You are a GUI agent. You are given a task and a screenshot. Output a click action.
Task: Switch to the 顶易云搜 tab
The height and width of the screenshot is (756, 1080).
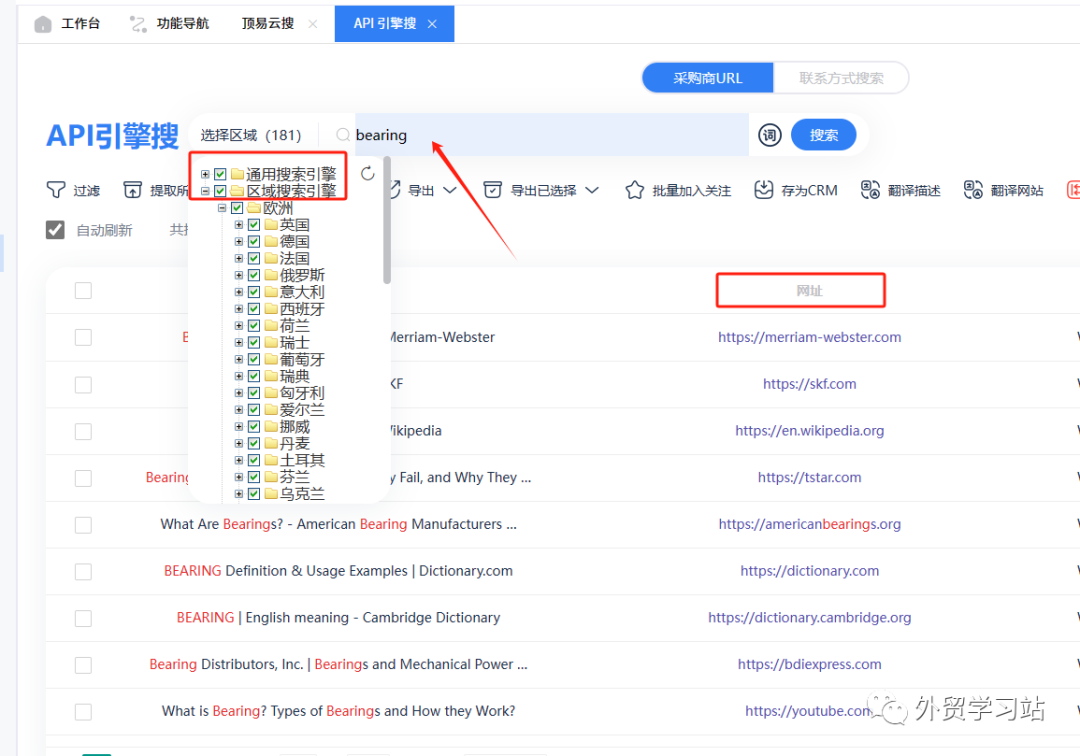(268, 23)
